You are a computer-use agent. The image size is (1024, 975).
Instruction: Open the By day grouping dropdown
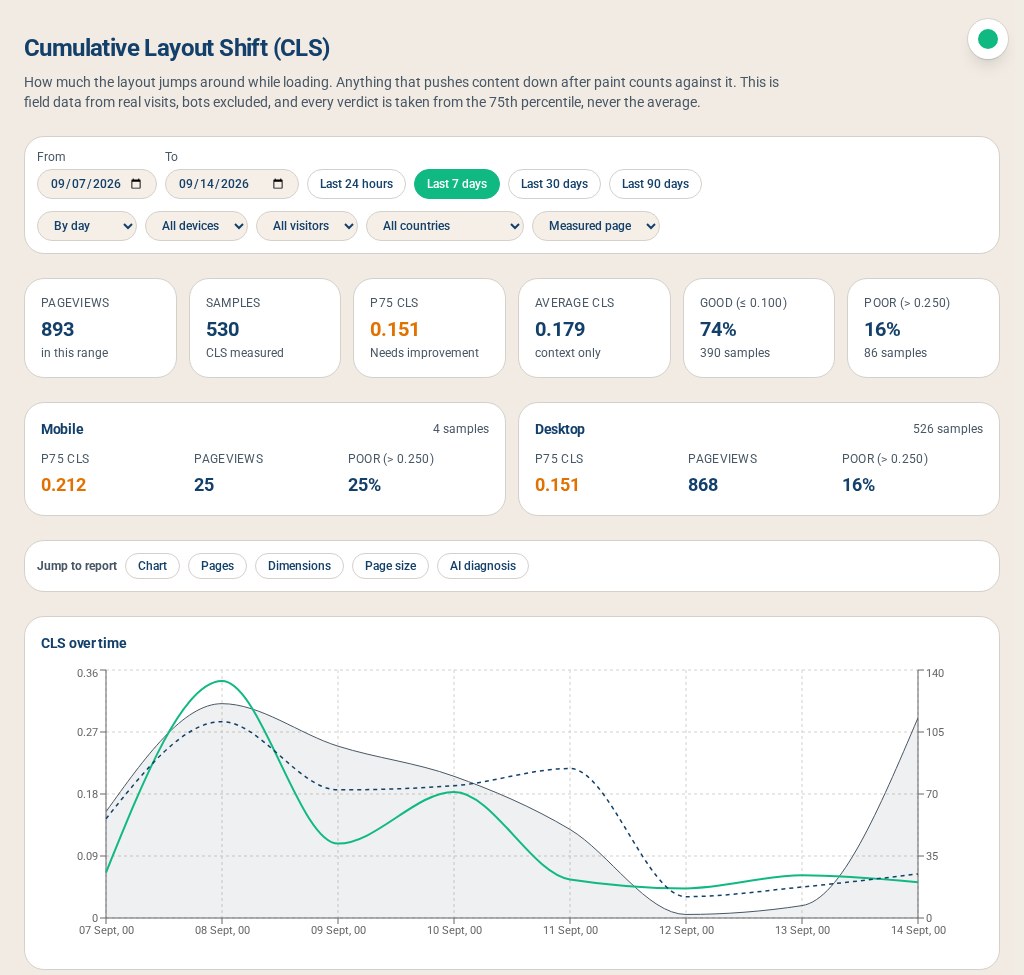[x=87, y=226]
